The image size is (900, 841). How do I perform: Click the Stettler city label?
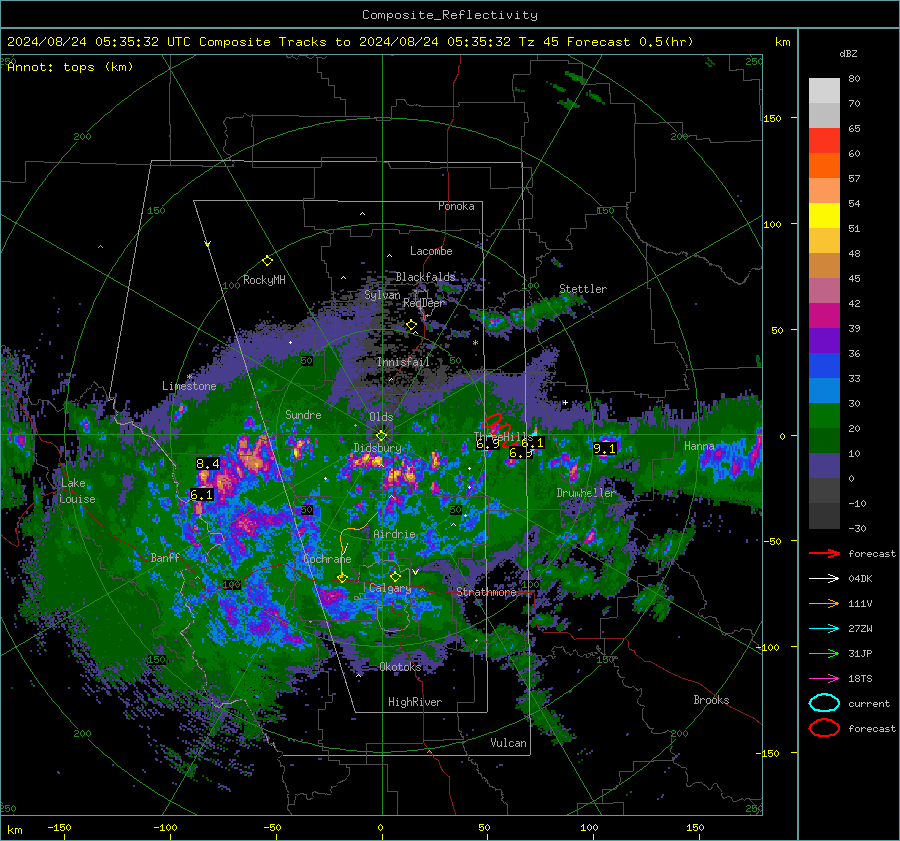pos(583,289)
